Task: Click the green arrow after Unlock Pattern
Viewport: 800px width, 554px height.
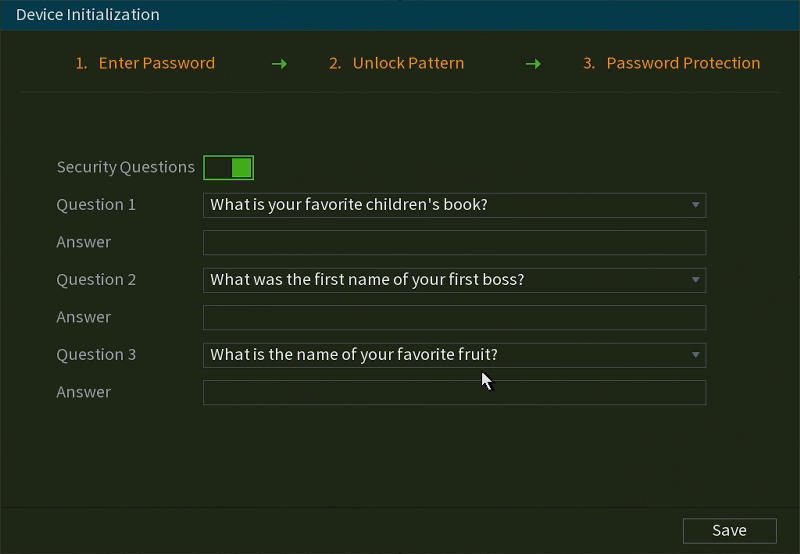Action: 533,64
